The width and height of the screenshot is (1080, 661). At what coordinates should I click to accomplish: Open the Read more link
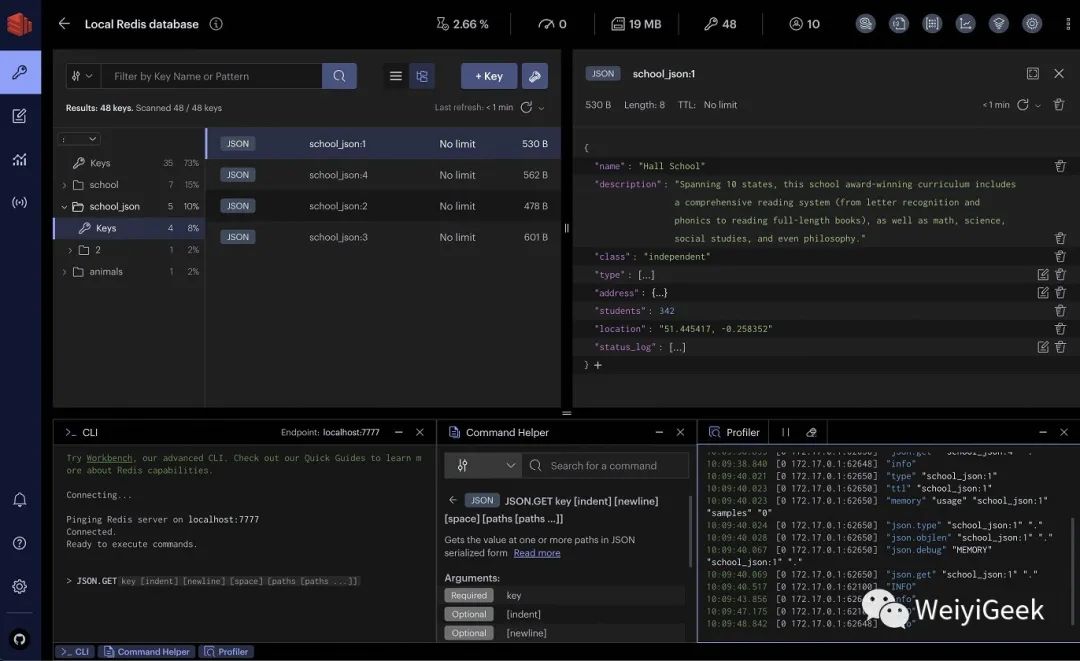click(x=537, y=553)
